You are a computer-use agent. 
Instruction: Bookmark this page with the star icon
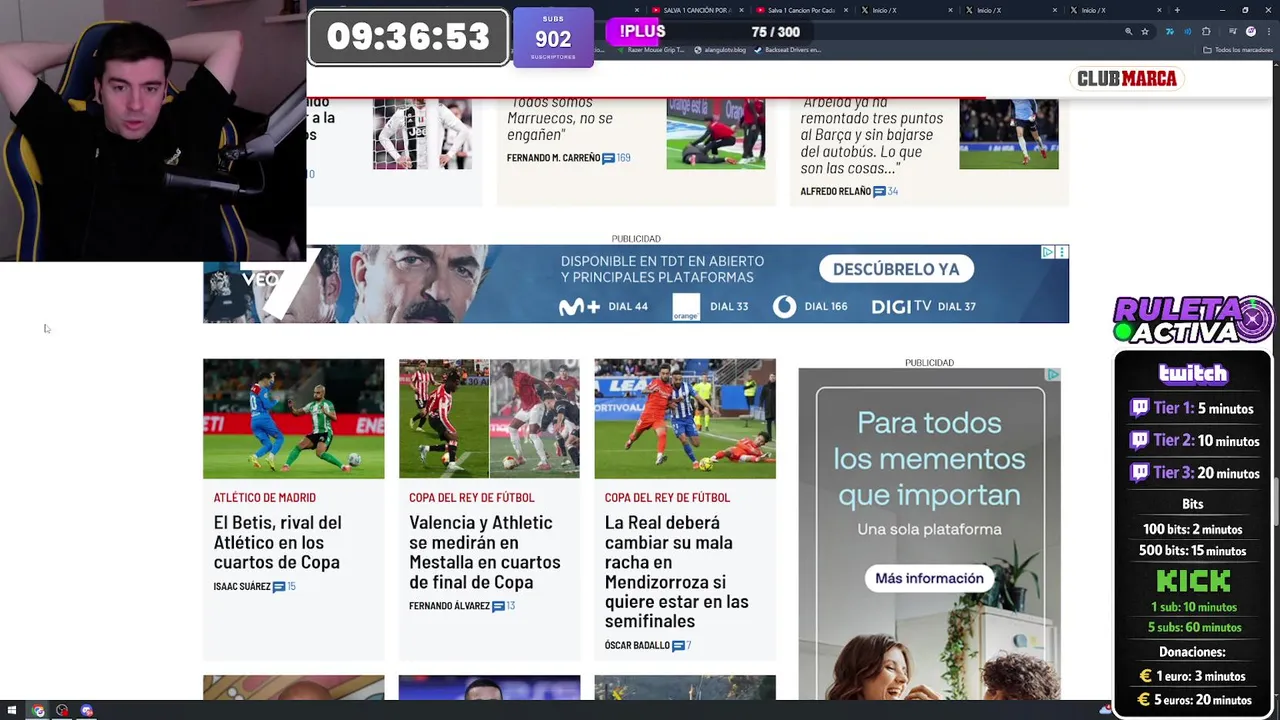pyautogui.click(x=1145, y=31)
